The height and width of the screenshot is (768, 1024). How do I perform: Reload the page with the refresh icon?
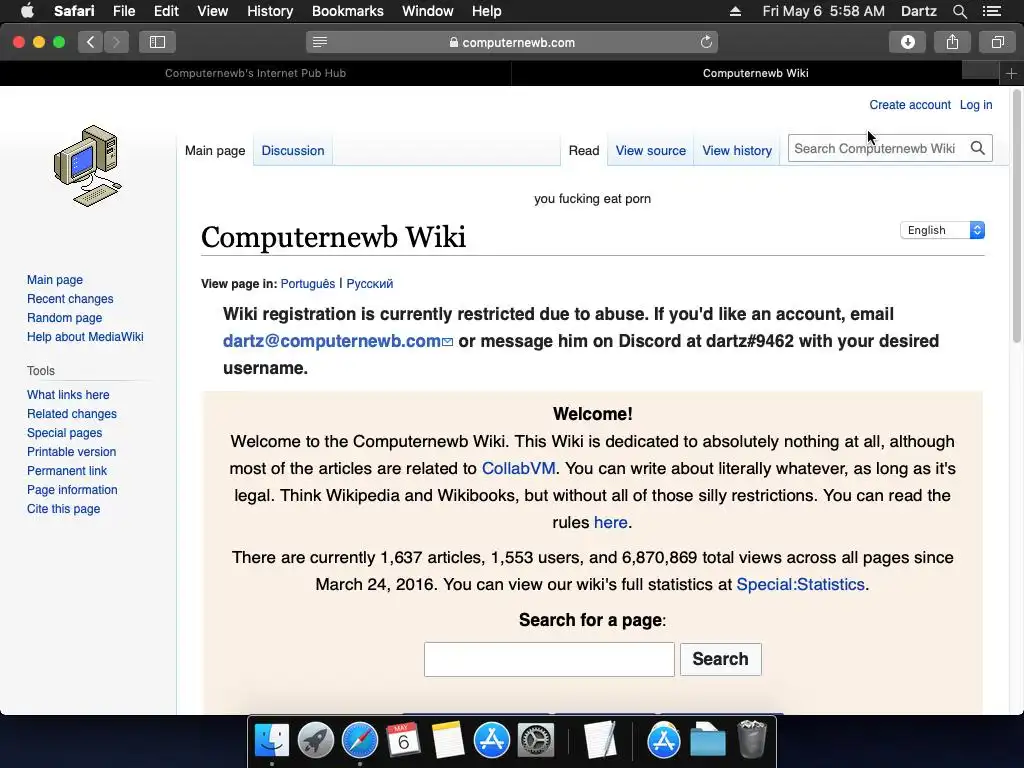[x=706, y=42]
